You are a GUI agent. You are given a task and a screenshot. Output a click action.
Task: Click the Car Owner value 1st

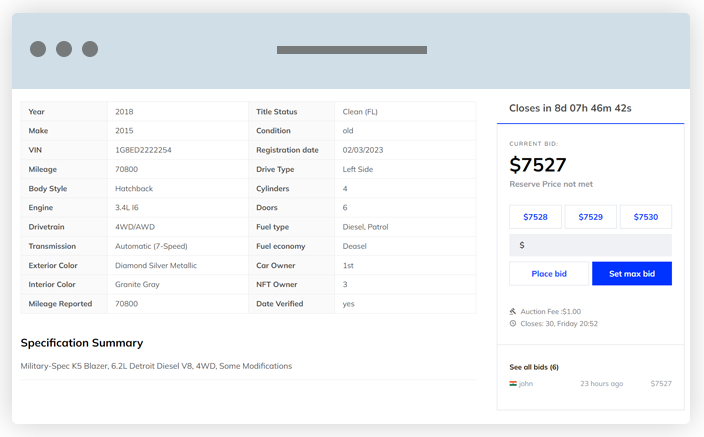coord(348,265)
